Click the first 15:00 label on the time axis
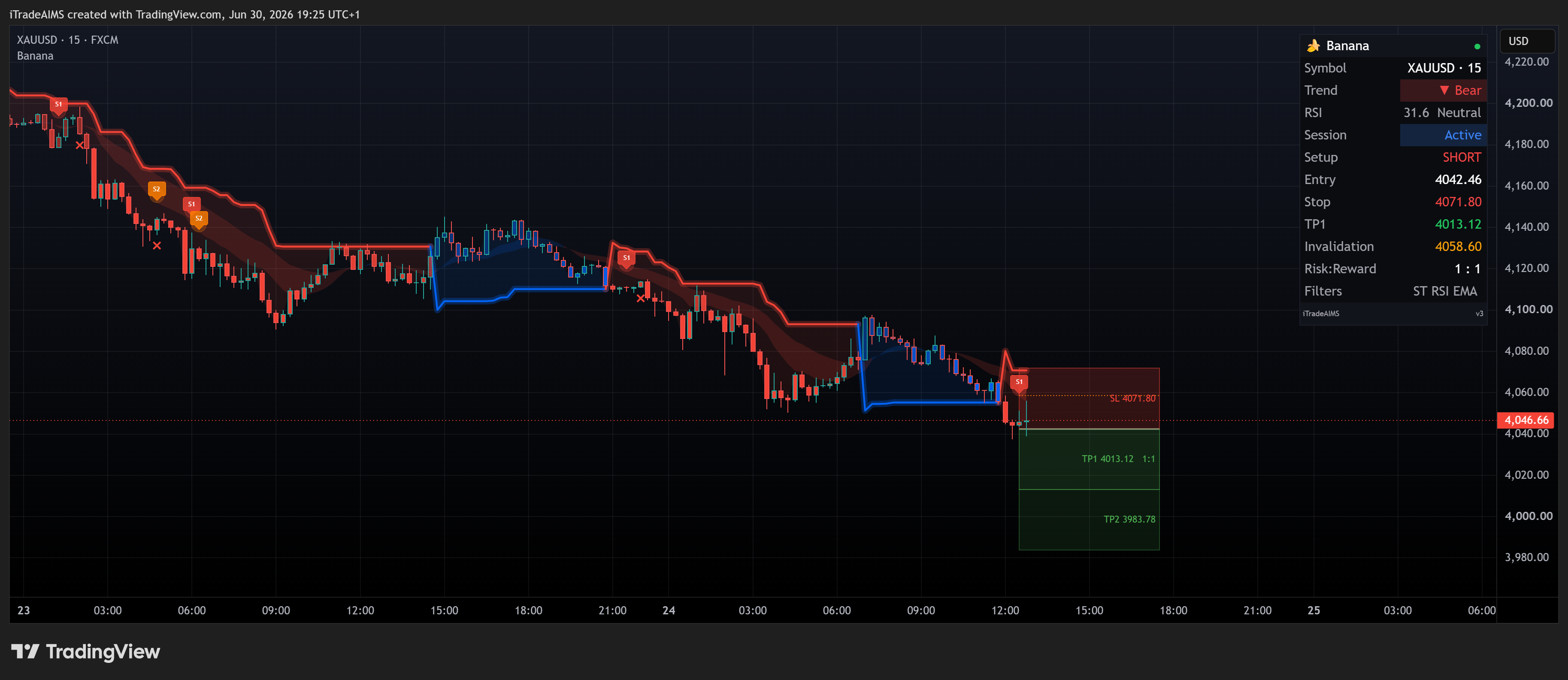This screenshot has width=1568, height=680. 444,610
